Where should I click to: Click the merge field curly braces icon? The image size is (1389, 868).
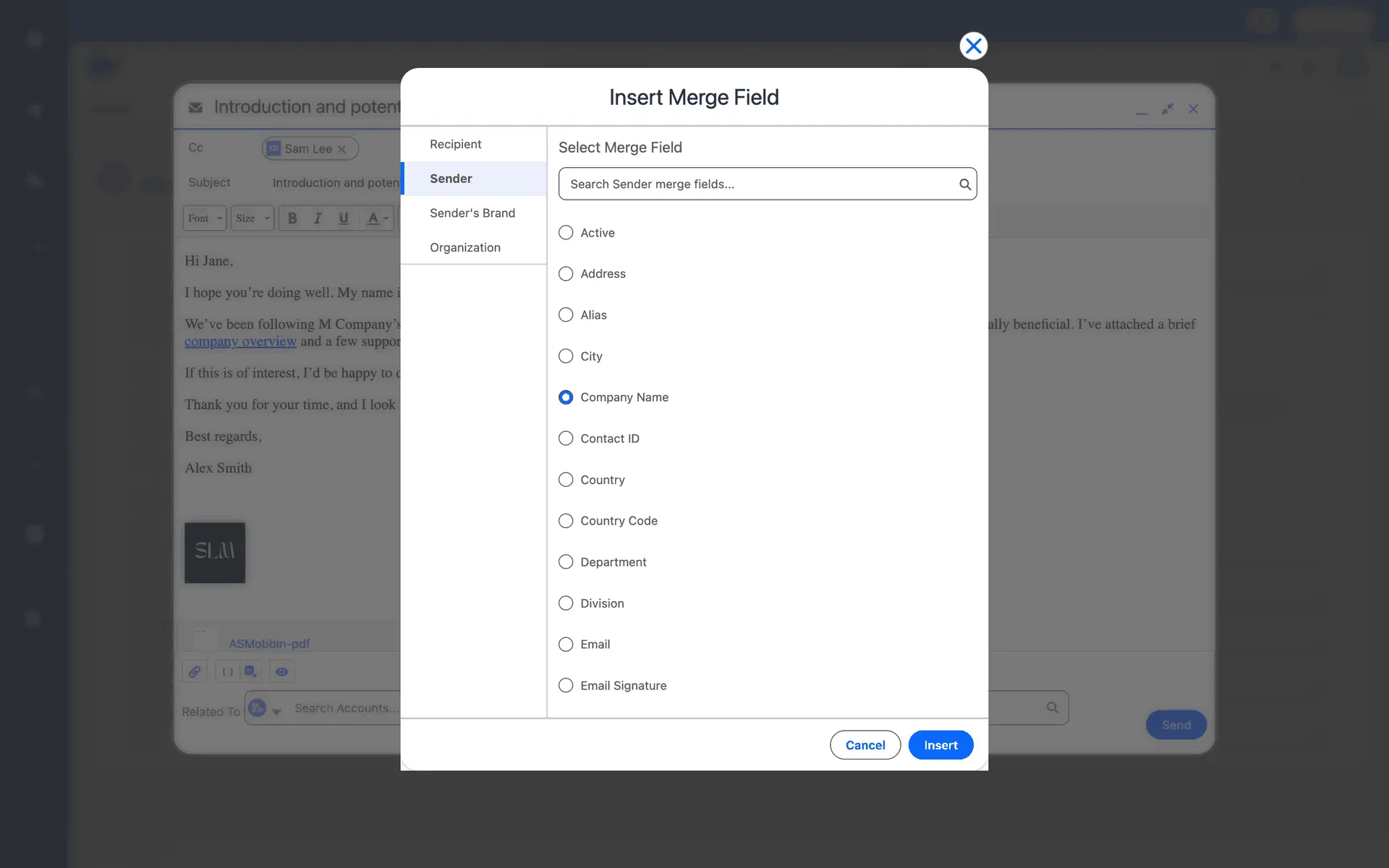click(x=227, y=672)
